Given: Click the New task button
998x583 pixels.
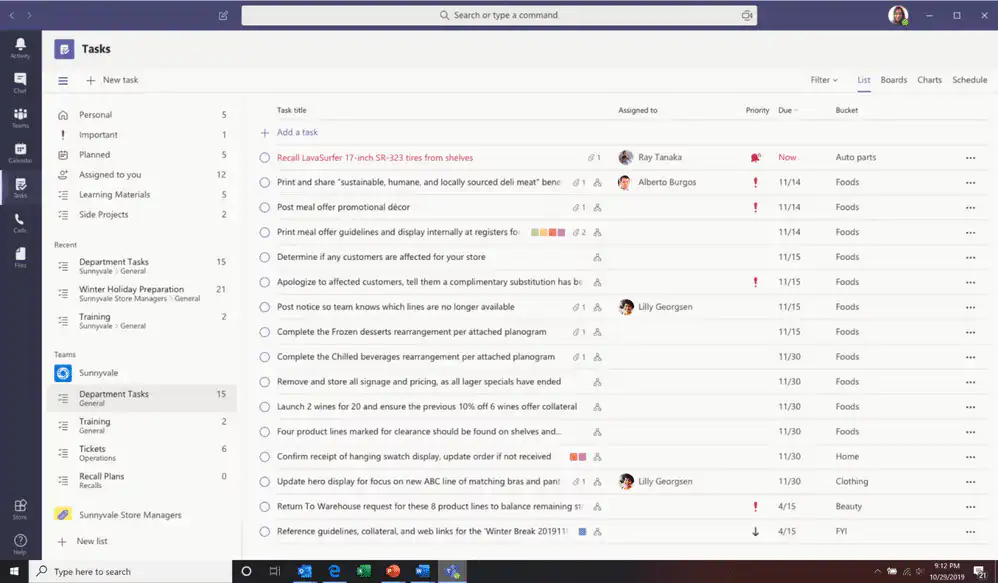Looking at the screenshot, I should [112, 80].
